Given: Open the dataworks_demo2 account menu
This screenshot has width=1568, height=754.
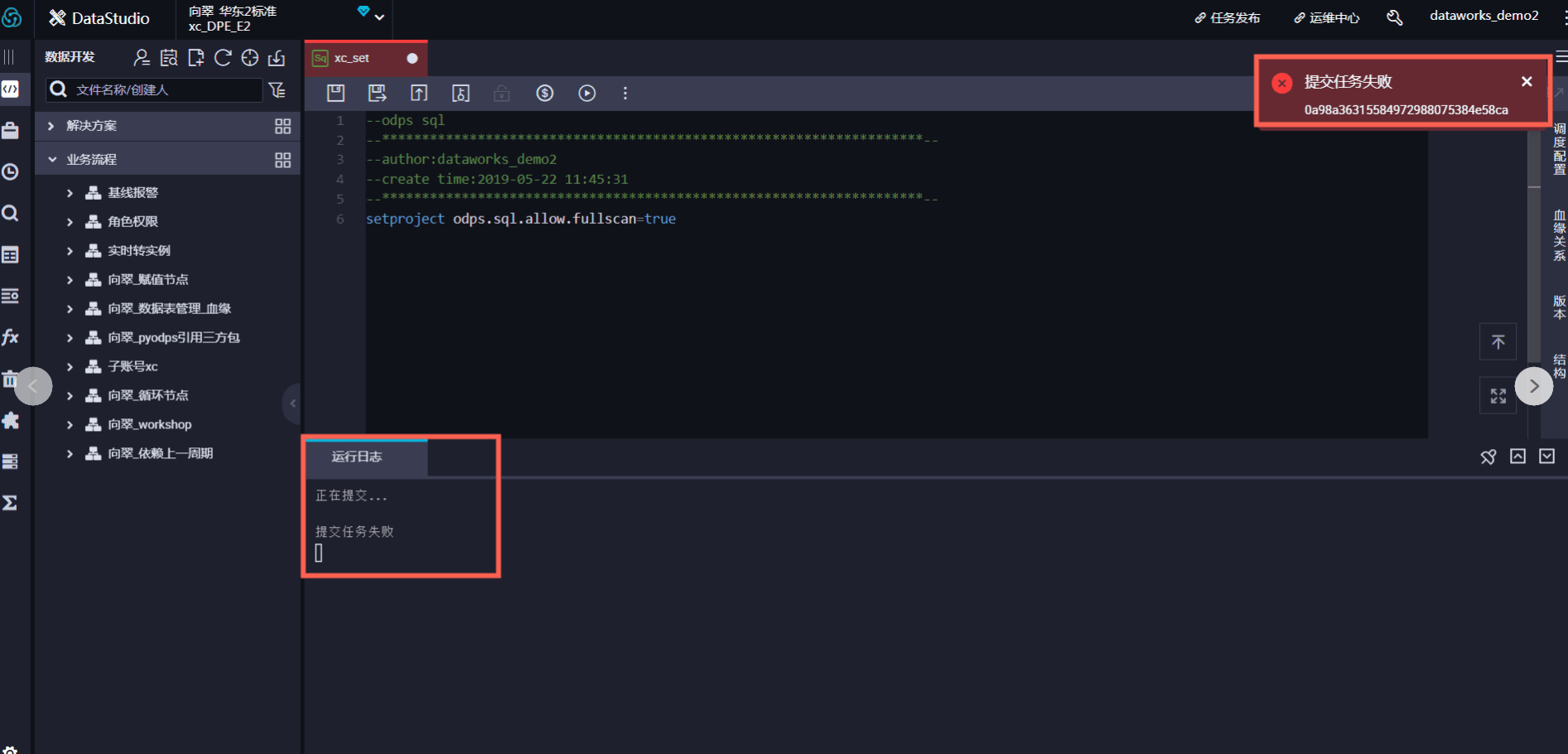Looking at the screenshot, I should 1484,16.
